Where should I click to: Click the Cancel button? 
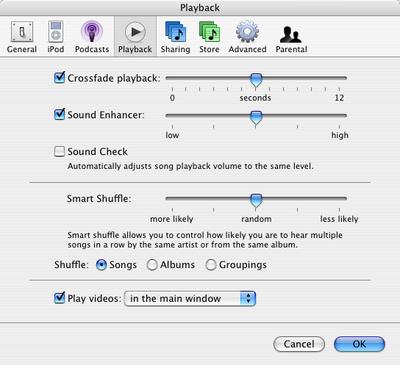click(299, 344)
